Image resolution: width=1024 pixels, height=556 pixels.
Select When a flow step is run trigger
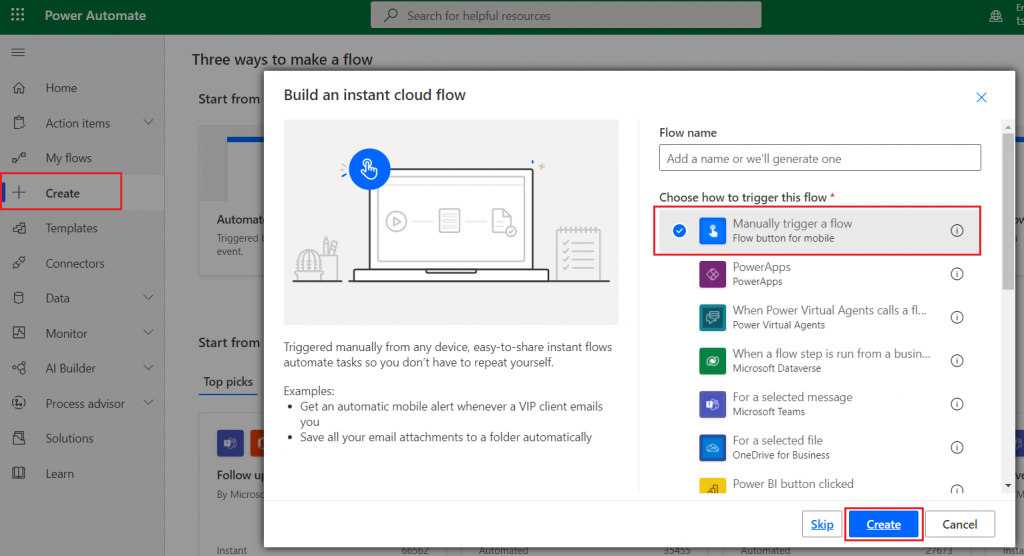pos(819,361)
